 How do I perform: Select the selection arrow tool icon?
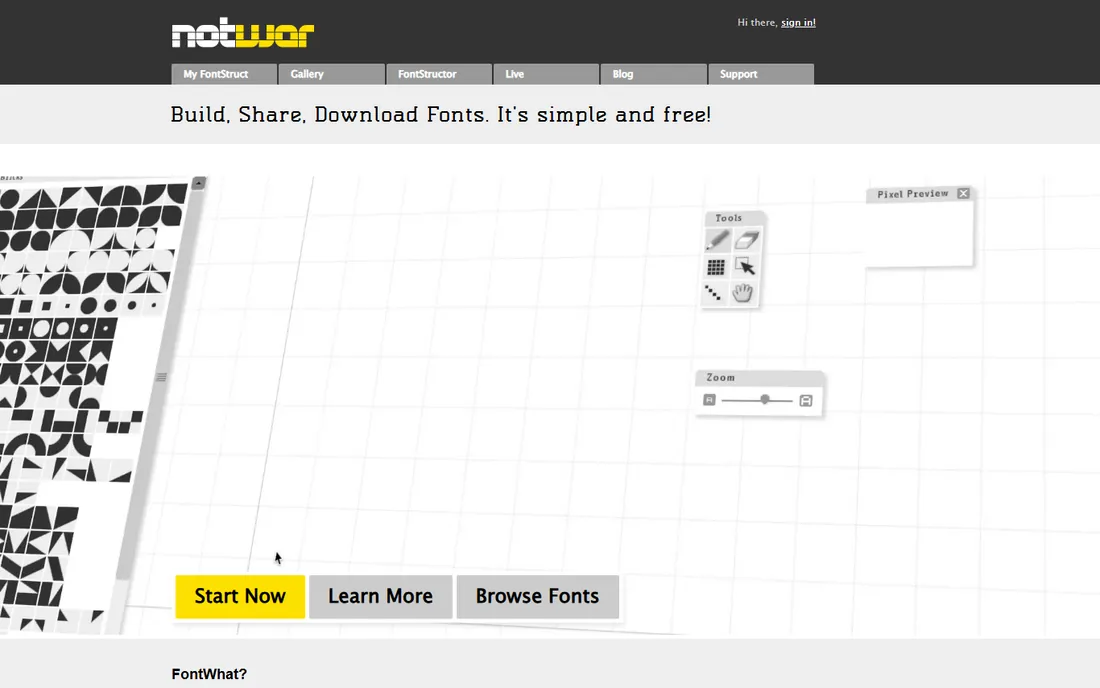(744, 267)
